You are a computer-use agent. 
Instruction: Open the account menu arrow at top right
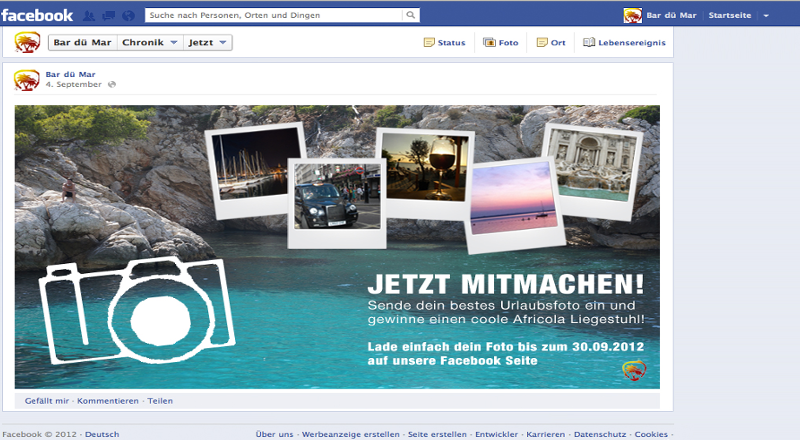pos(766,16)
